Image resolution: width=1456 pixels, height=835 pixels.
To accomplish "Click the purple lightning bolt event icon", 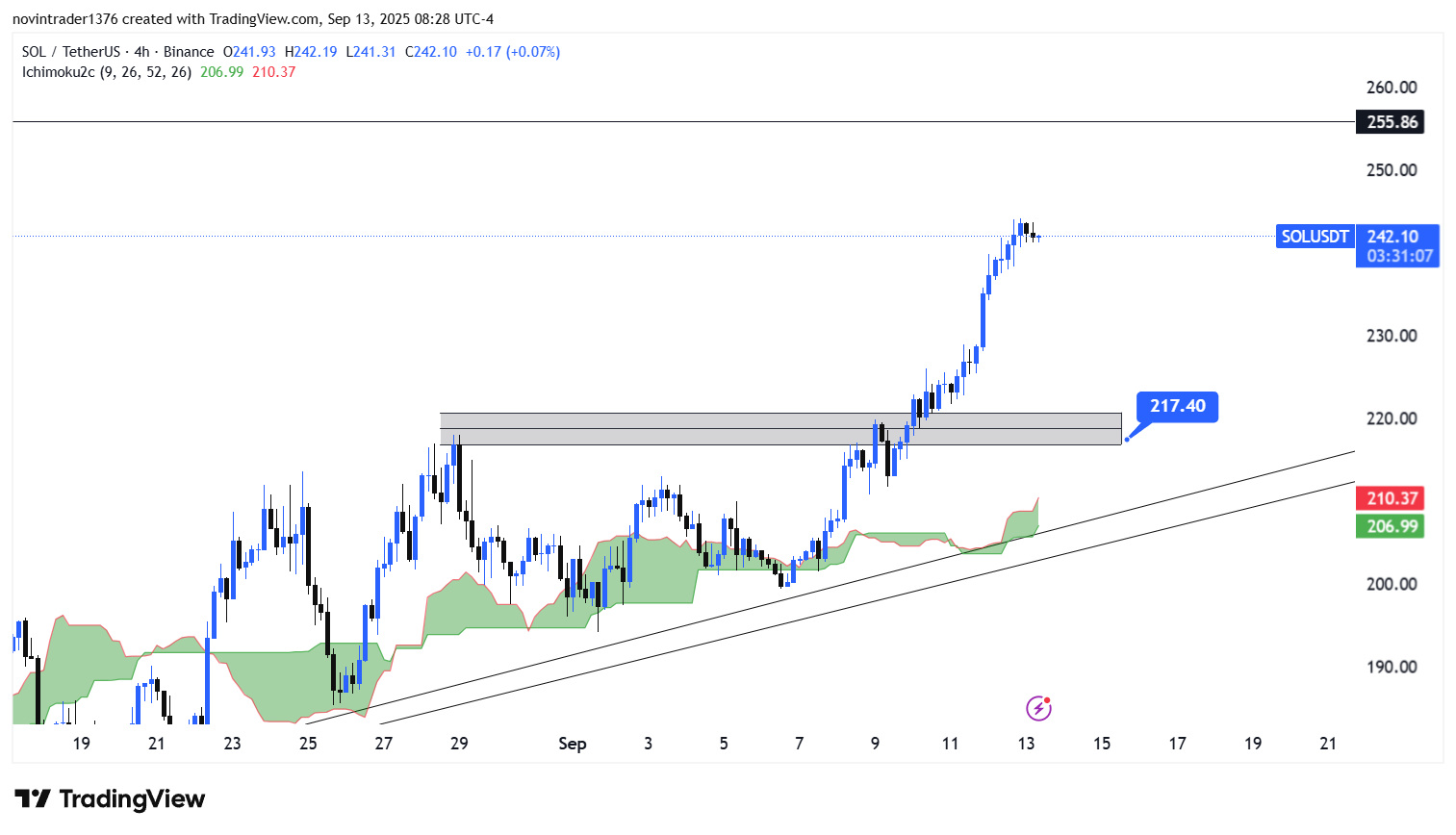I will [x=1038, y=709].
